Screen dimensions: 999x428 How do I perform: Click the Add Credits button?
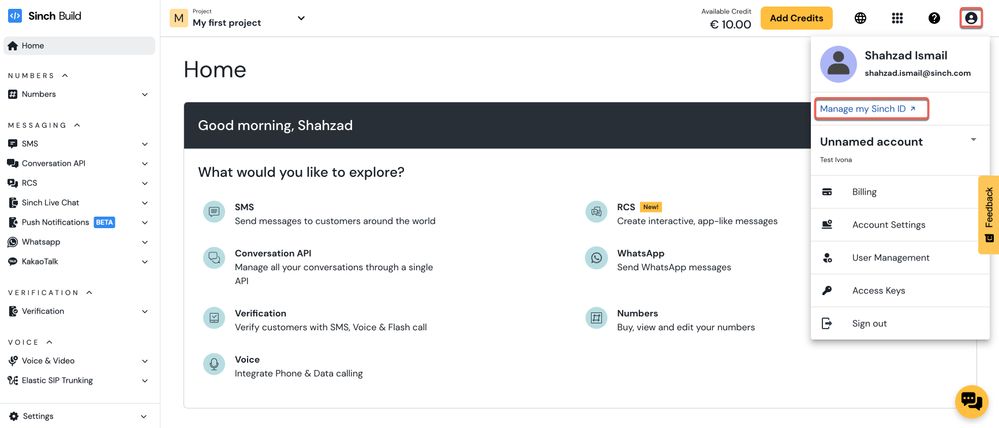click(796, 18)
